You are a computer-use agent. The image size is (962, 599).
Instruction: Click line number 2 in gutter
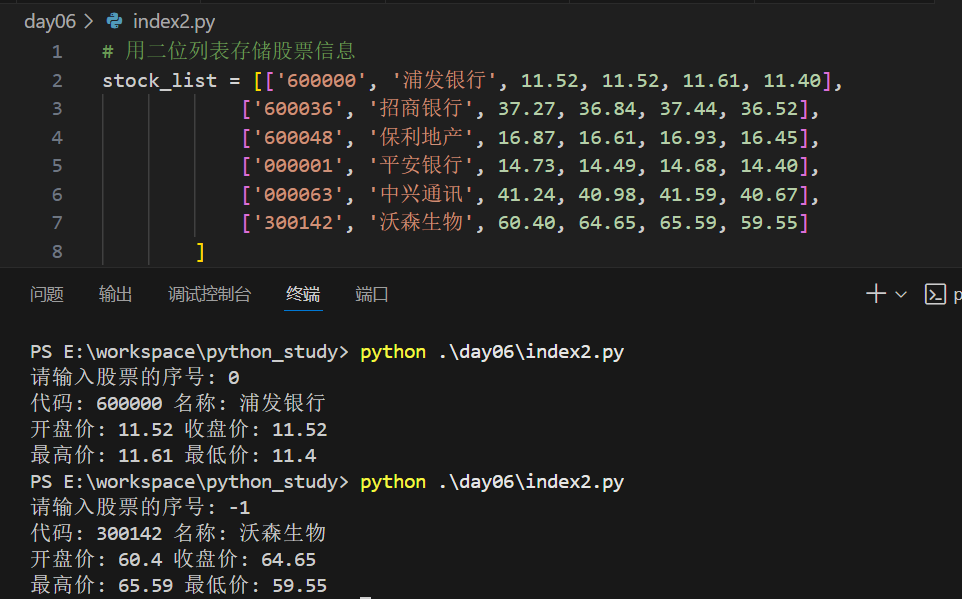click(57, 80)
